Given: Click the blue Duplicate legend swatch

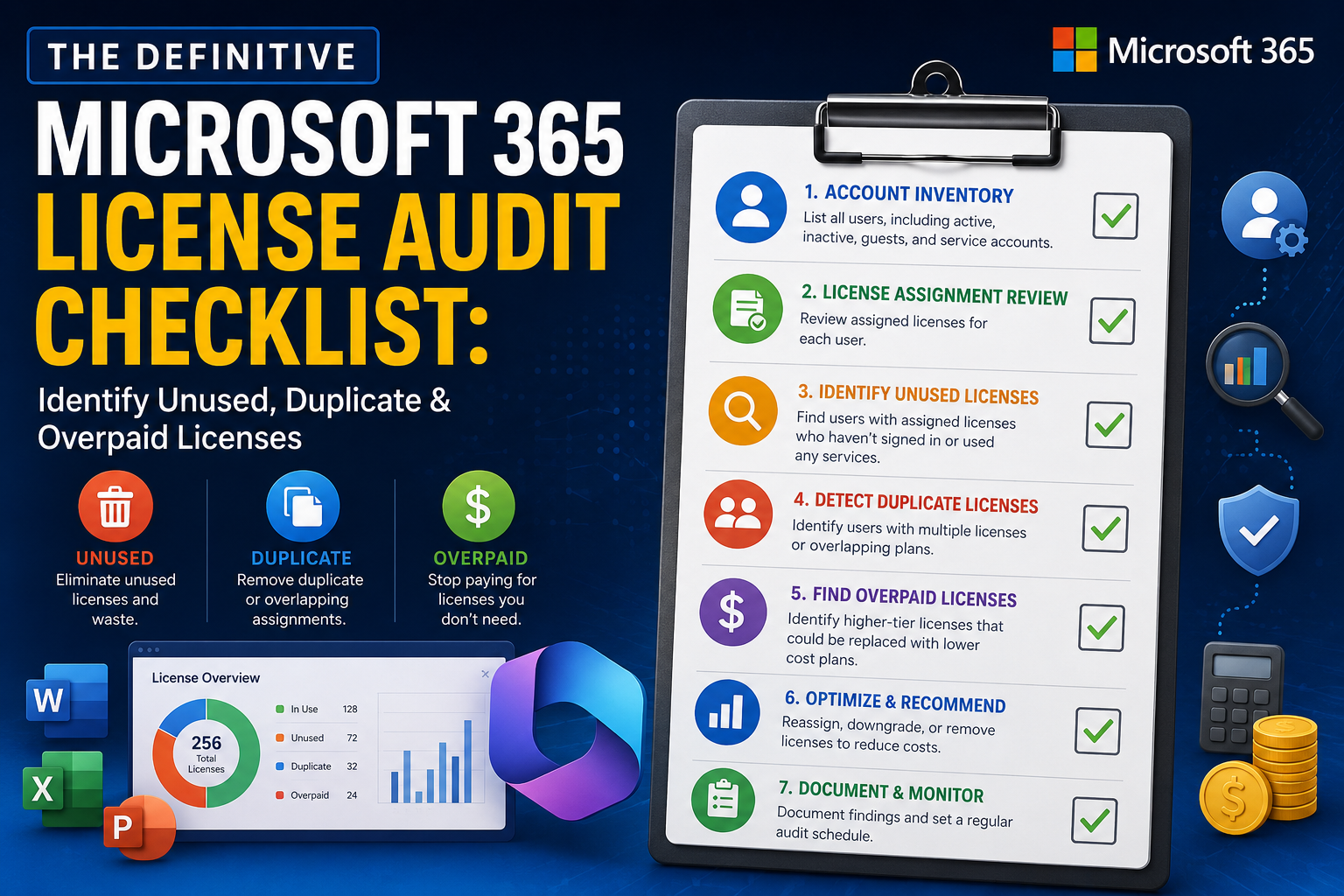Looking at the screenshot, I should point(280,766).
